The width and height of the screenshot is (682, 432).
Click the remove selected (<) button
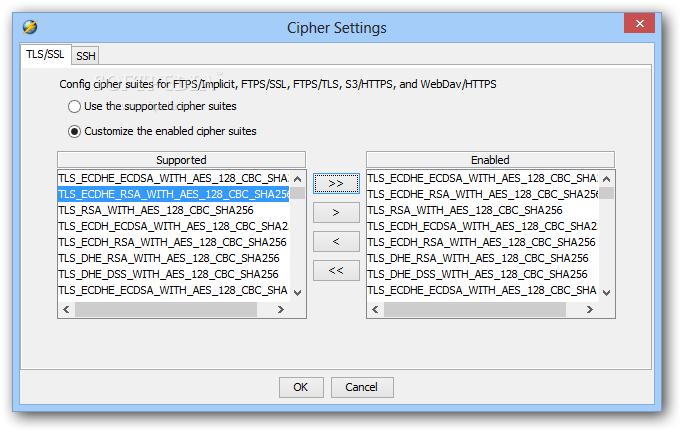336,241
